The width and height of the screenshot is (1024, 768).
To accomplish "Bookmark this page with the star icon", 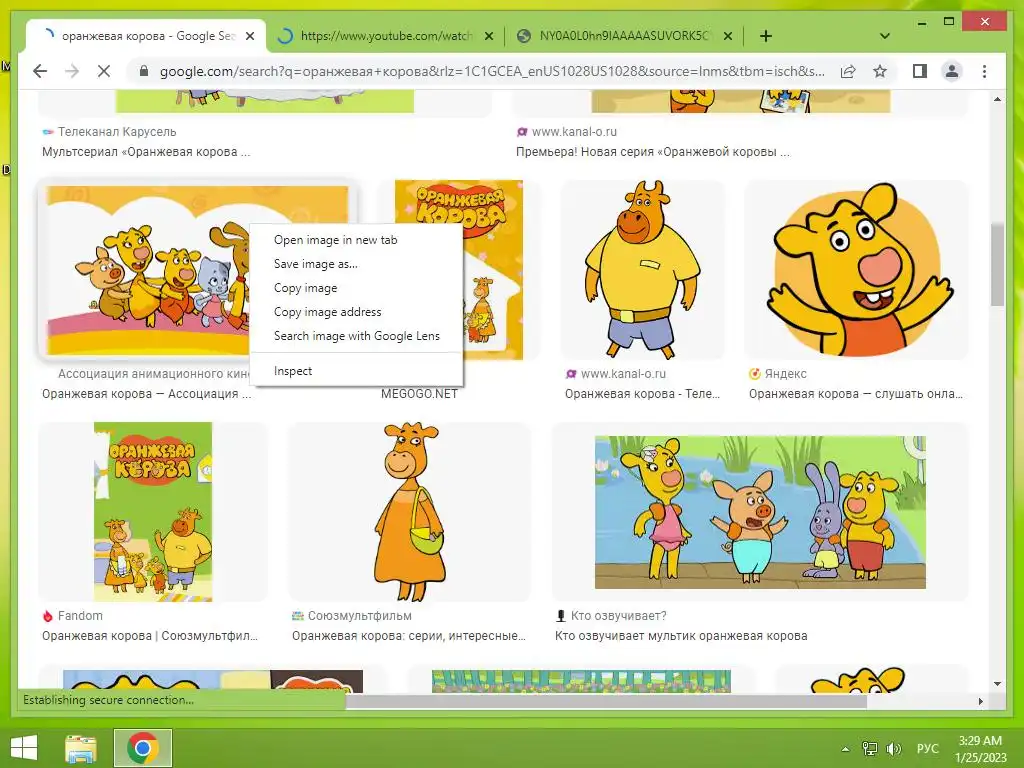I will pos(880,71).
